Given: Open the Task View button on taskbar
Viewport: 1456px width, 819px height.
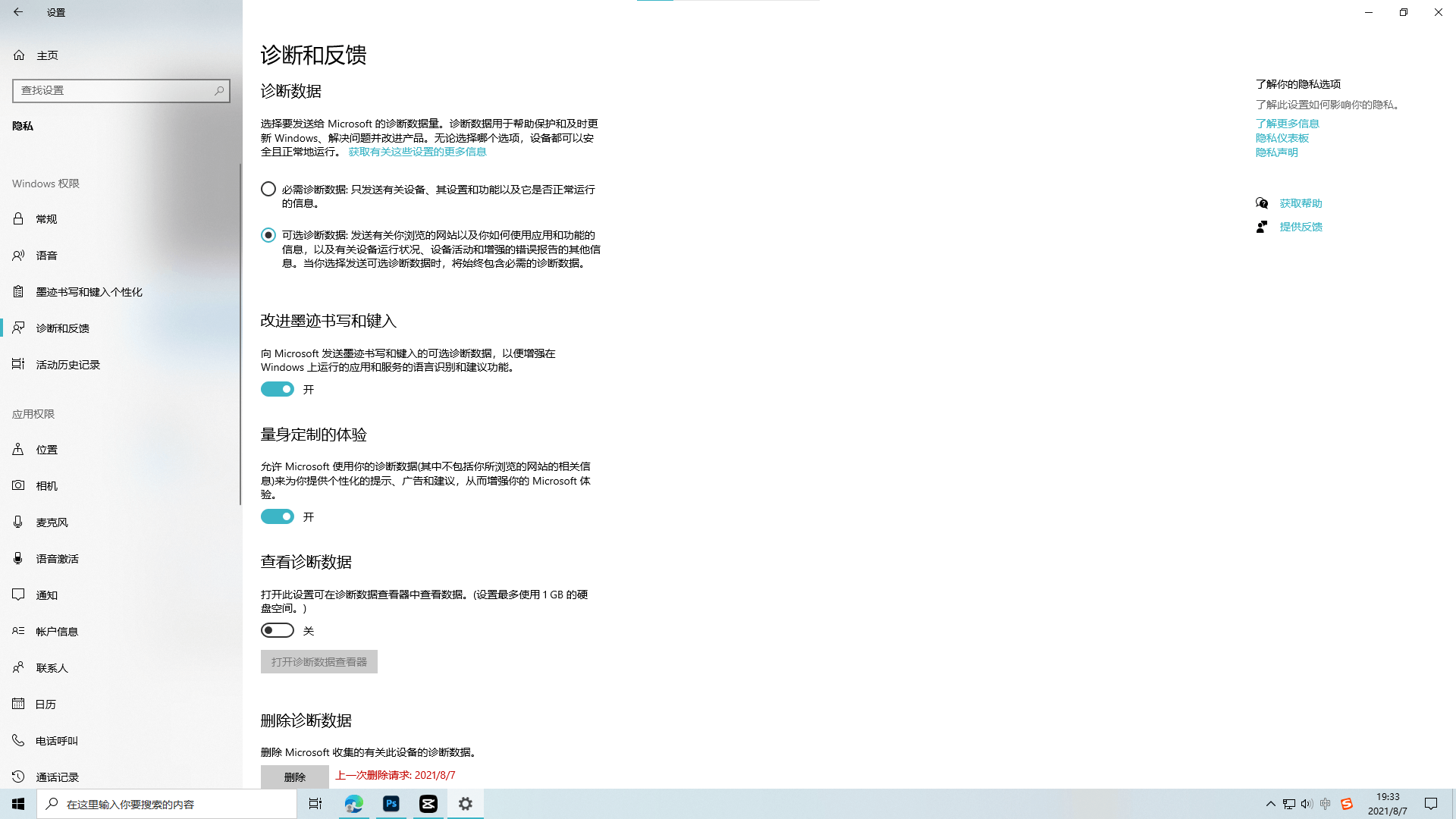Looking at the screenshot, I should [x=315, y=804].
